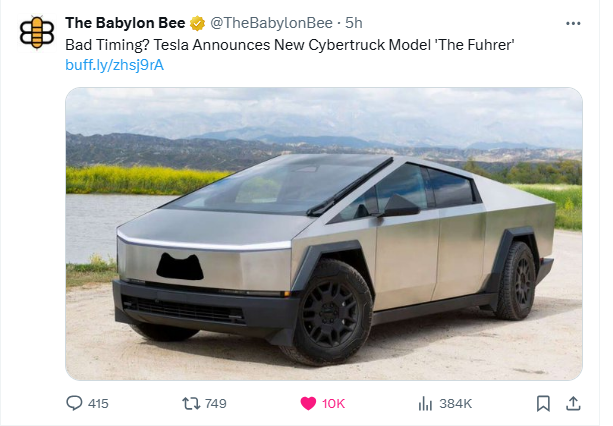The image size is (613, 426).
Task: Repost this tweet with the retweet icon
Action: 191,403
